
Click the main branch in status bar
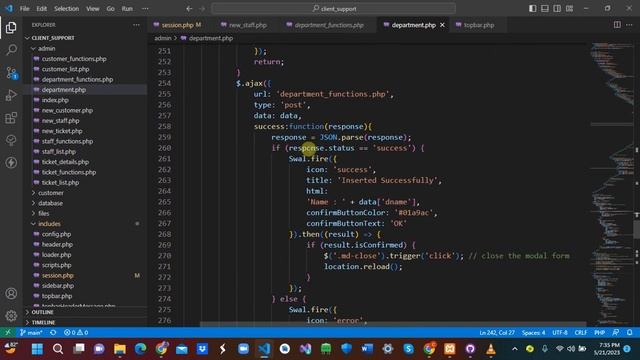pyautogui.click(x=31, y=333)
